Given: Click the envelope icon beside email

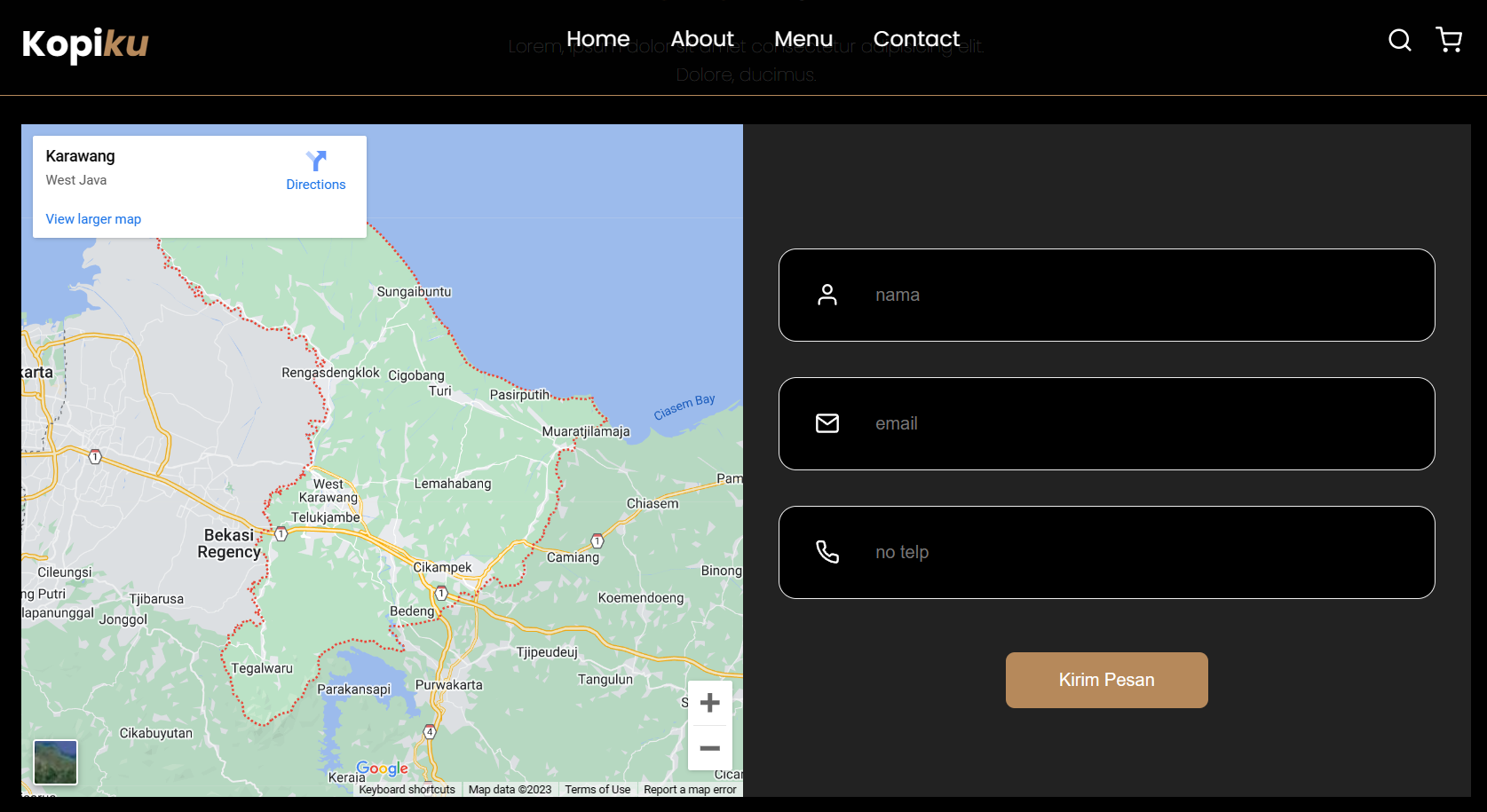Looking at the screenshot, I should 827,423.
